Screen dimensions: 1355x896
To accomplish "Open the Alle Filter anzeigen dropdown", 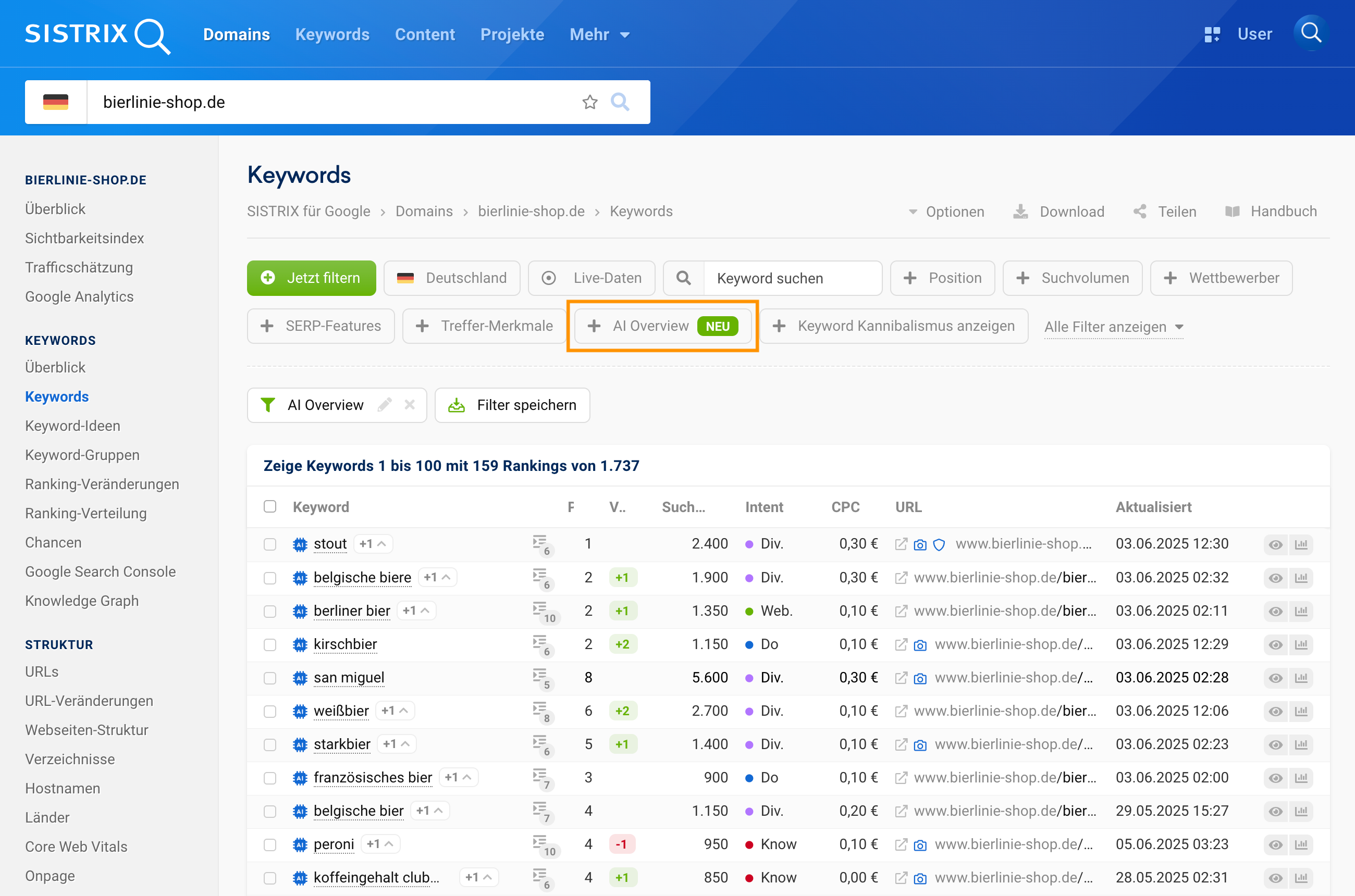I will (x=1113, y=327).
